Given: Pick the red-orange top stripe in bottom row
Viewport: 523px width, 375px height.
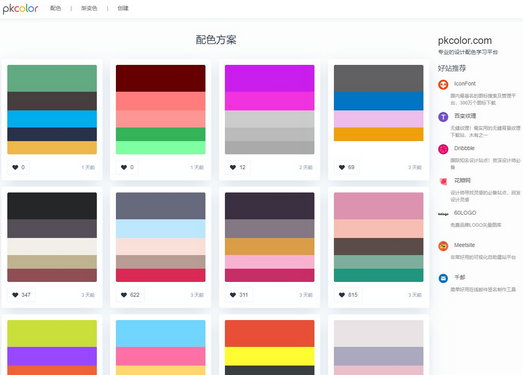Looking at the screenshot, I should [270, 334].
